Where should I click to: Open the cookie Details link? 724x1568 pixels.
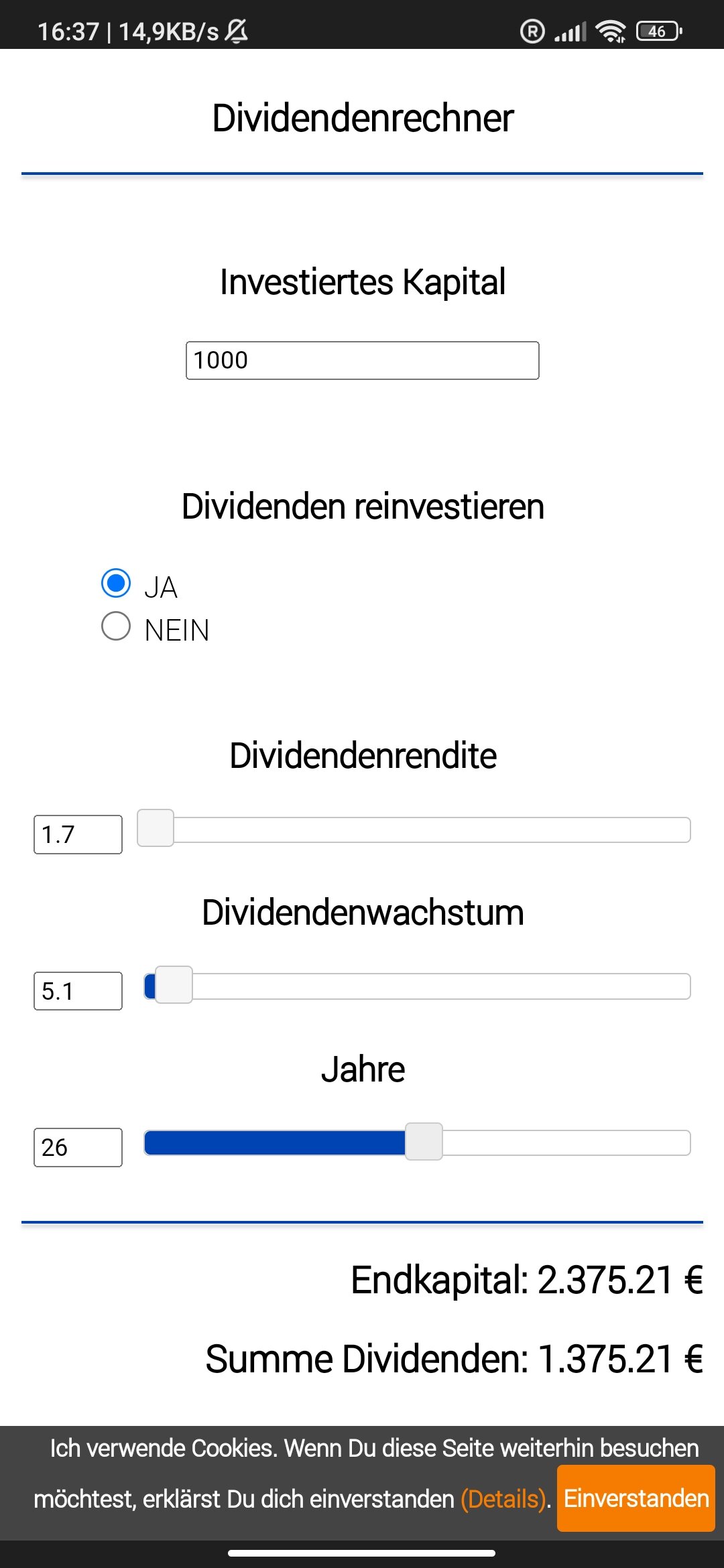click(x=503, y=1499)
